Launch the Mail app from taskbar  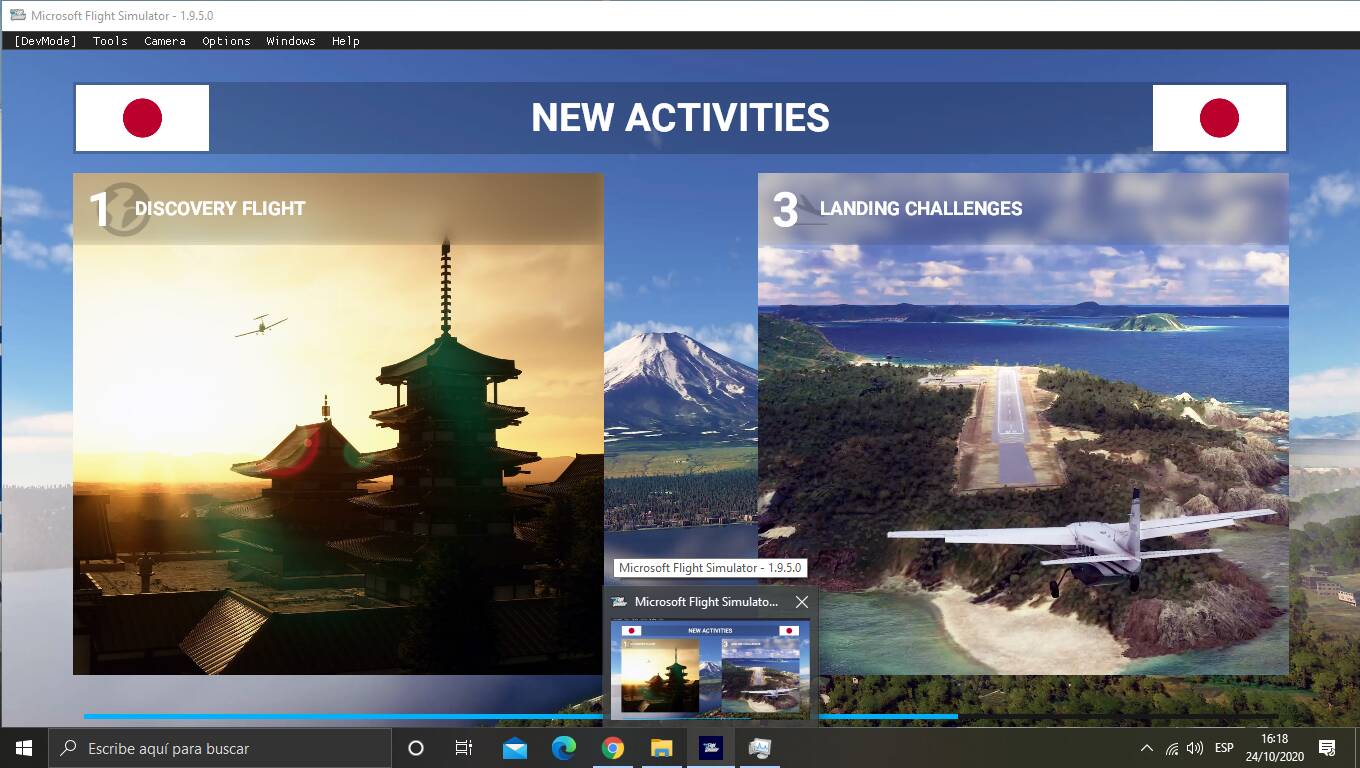[x=515, y=748]
